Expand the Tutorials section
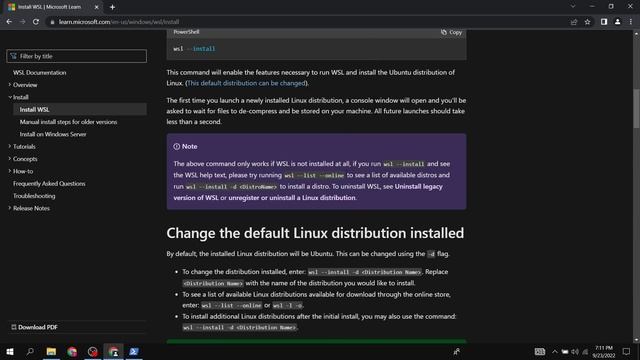Viewport: 640px width, 360px height. click(x=24, y=147)
